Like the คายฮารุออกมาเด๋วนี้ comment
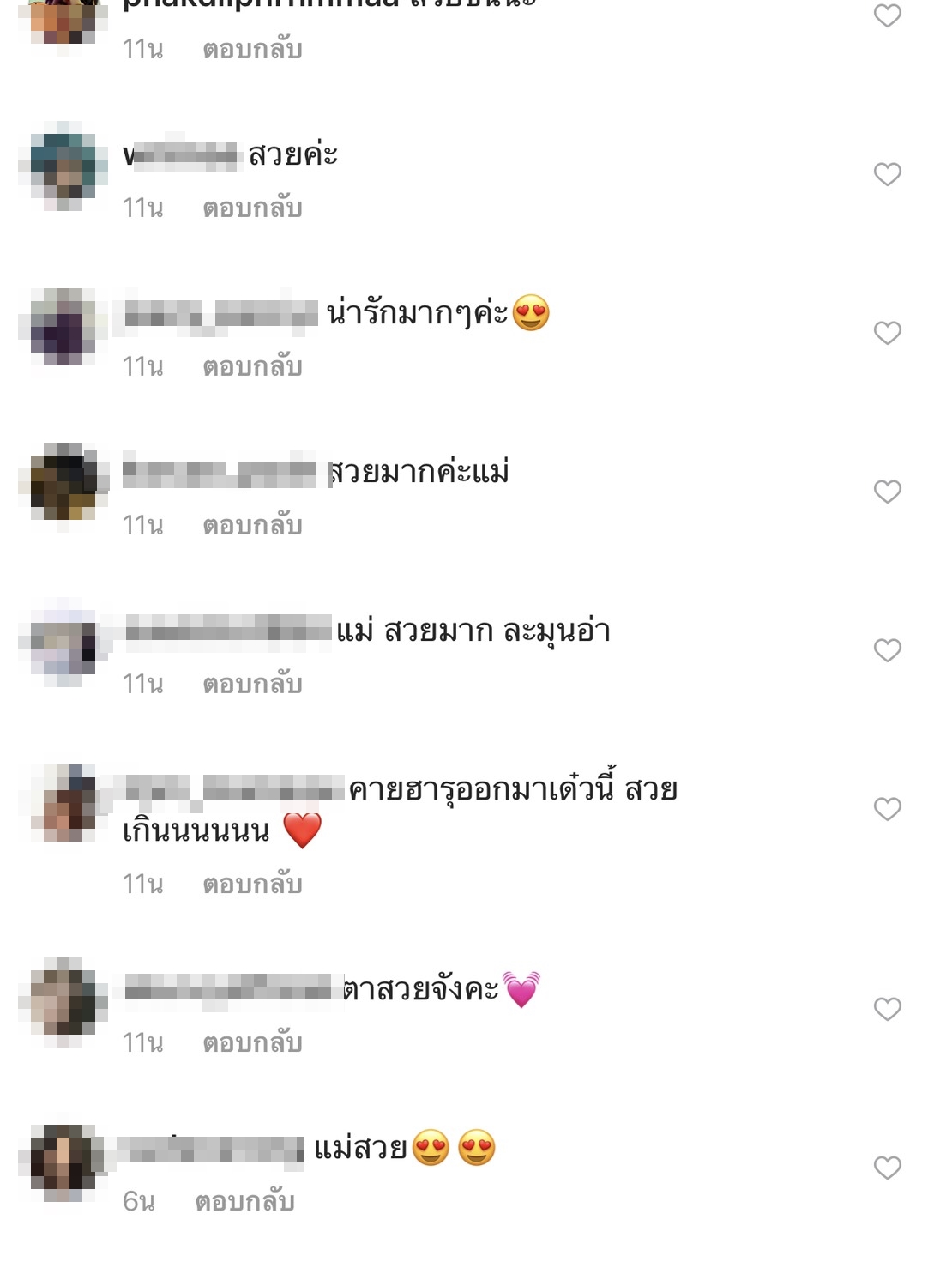 coord(887,809)
